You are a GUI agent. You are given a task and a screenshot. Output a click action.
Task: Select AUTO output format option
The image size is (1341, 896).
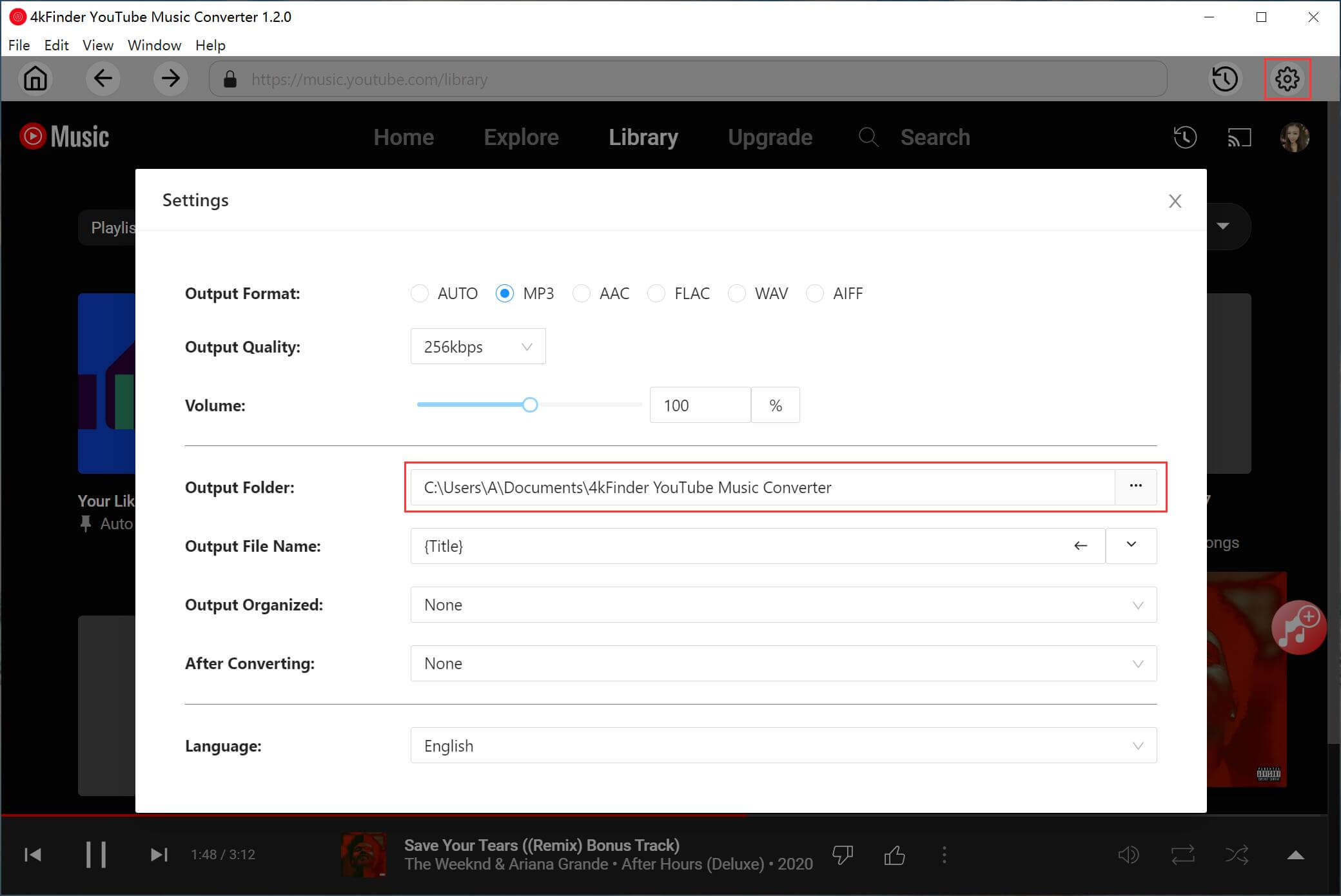click(420, 294)
